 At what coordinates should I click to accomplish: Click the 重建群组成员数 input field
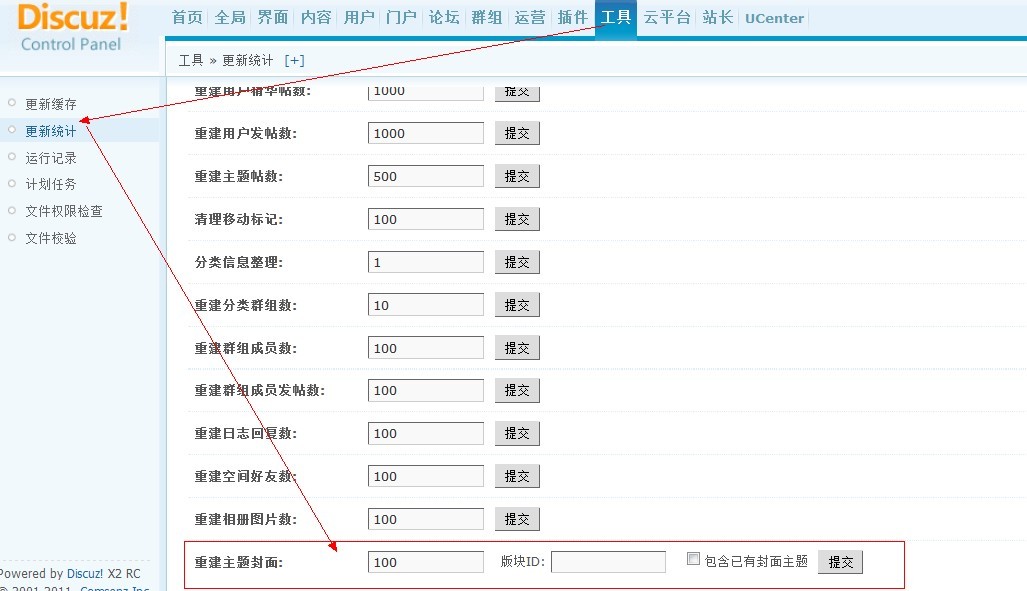pos(426,348)
